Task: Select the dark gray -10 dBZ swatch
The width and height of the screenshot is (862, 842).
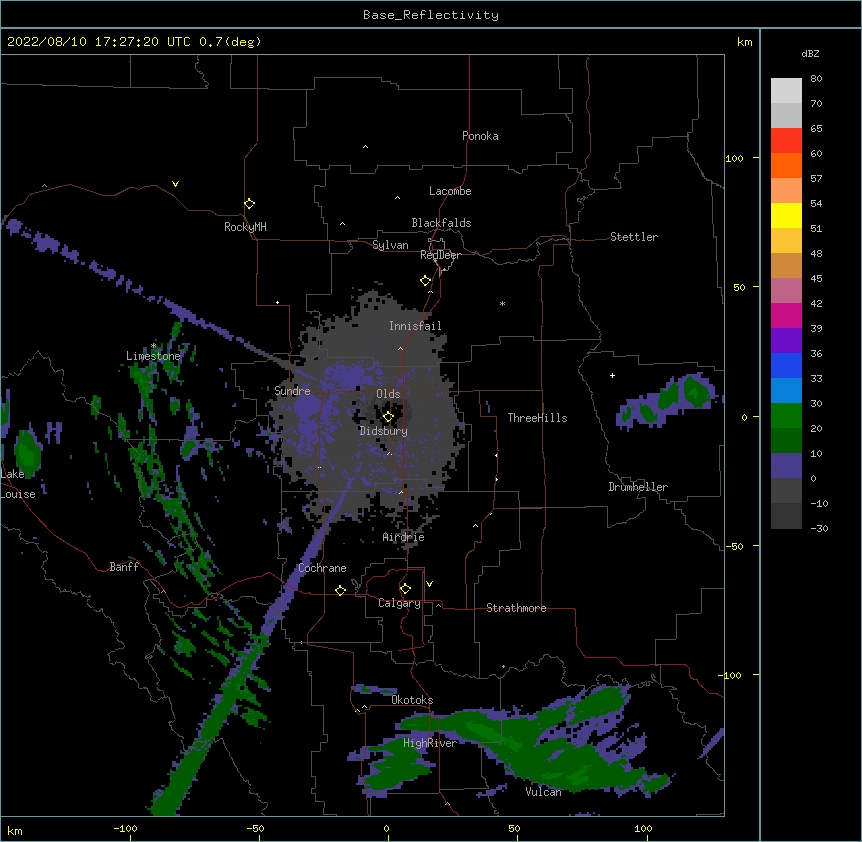Action: (786, 516)
